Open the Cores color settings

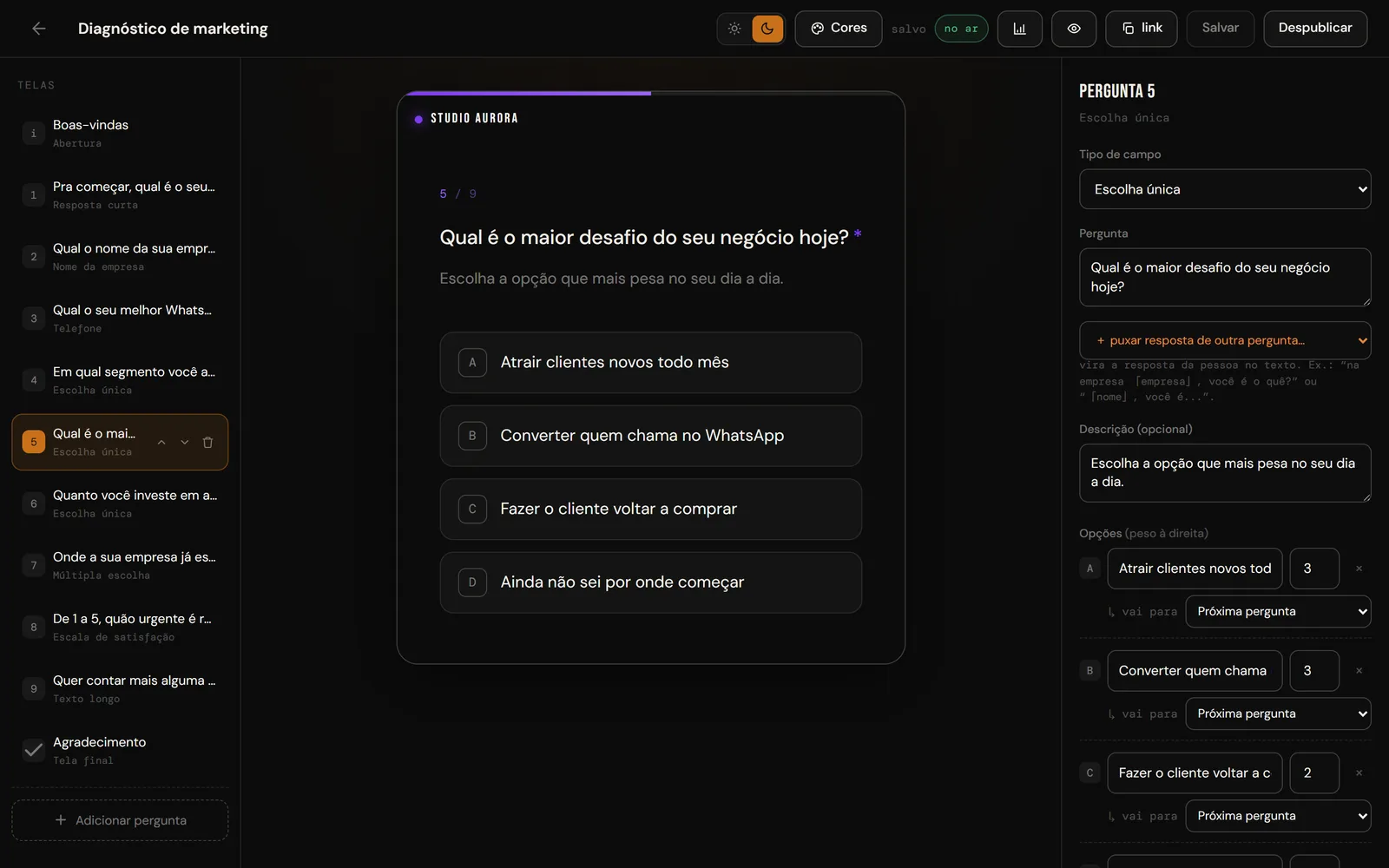[x=839, y=29]
